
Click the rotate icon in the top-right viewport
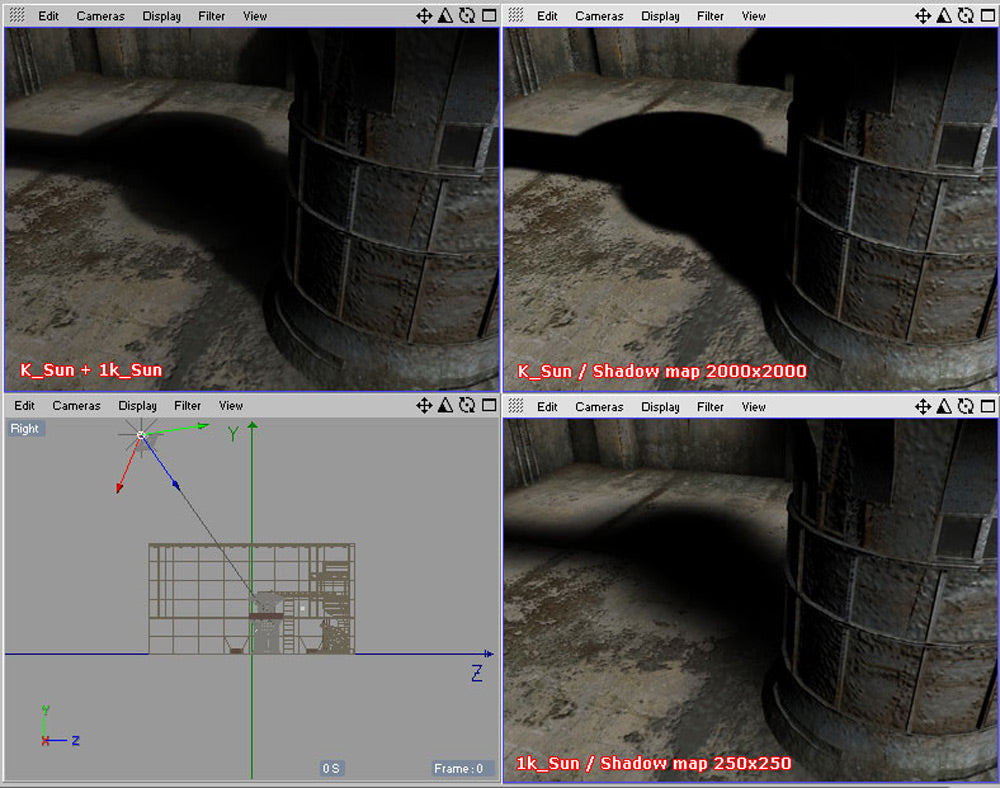965,16
